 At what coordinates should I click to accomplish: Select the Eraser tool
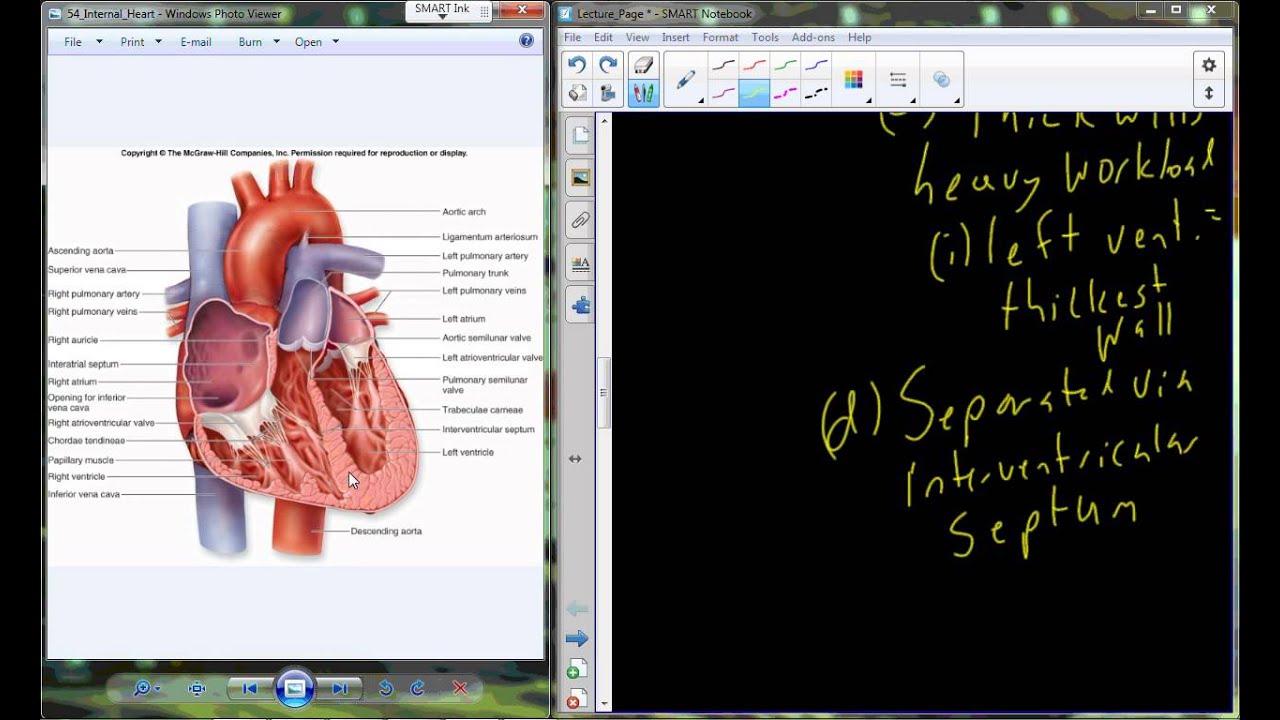pos(643,65)
